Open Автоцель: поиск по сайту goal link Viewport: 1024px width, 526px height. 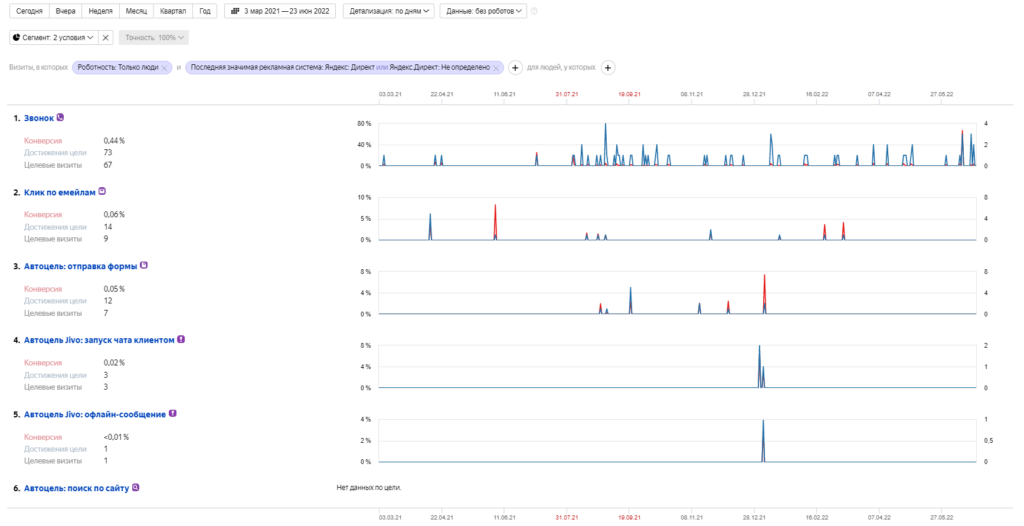tap(76, 488)
